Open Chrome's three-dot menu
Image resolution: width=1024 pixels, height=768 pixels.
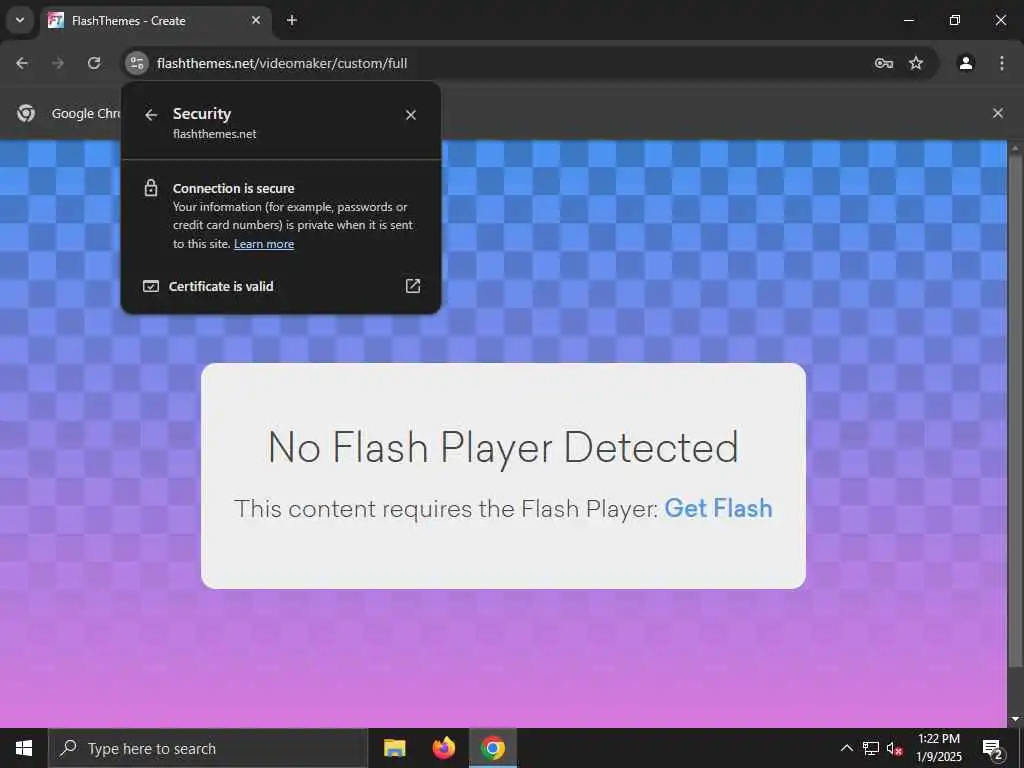[1001, 63]
